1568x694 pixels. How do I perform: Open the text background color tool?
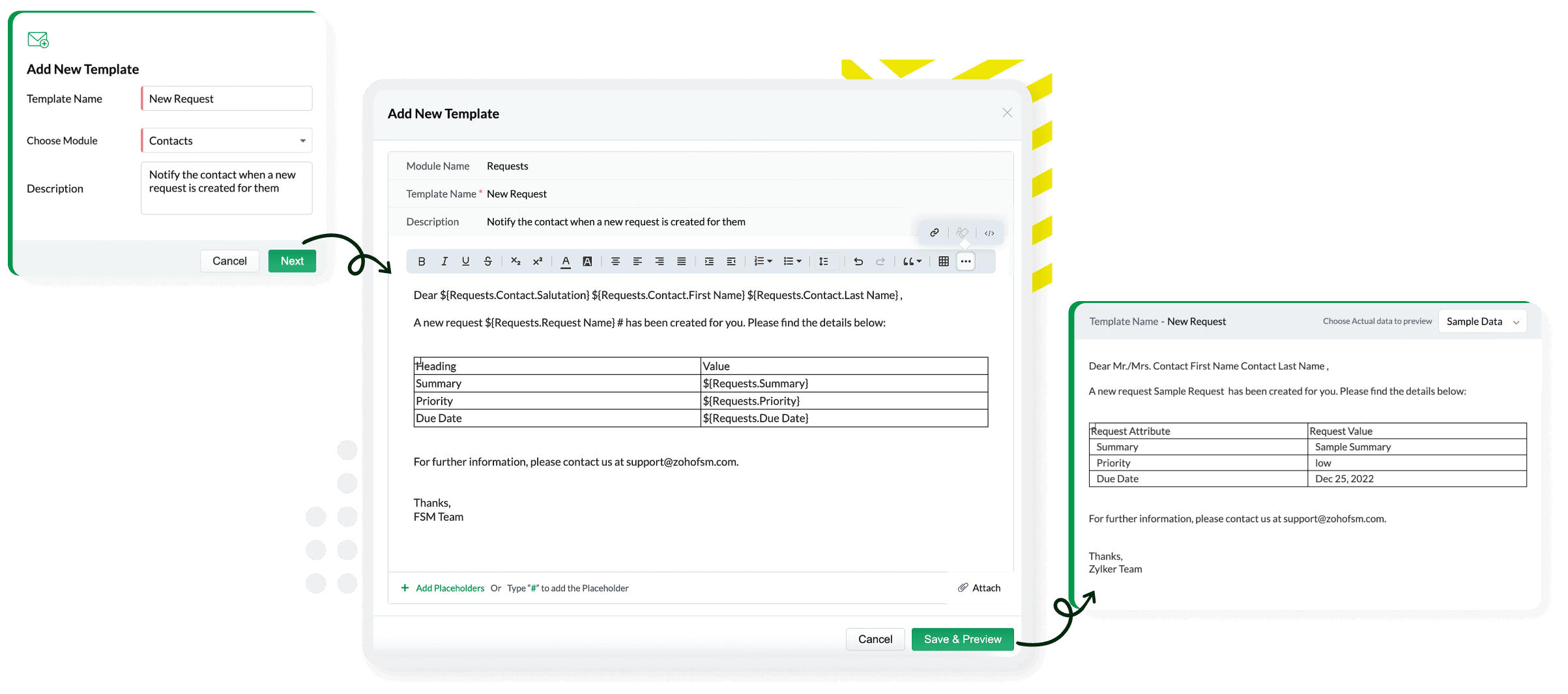point(587,261)
